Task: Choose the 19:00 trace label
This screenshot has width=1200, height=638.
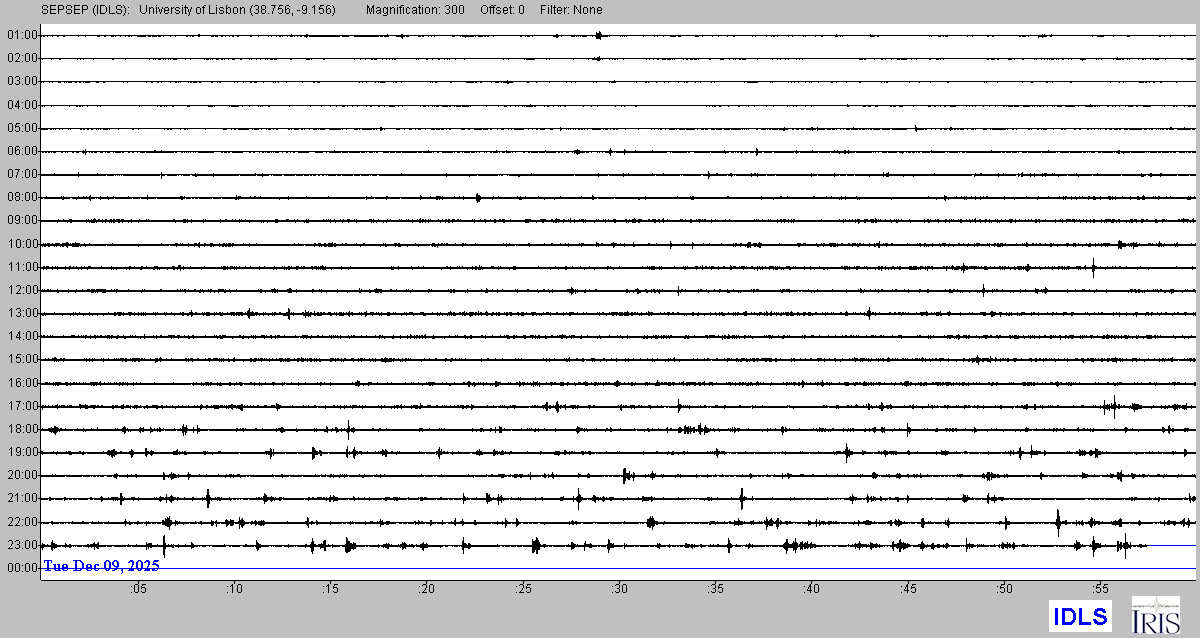Action: 22,452
